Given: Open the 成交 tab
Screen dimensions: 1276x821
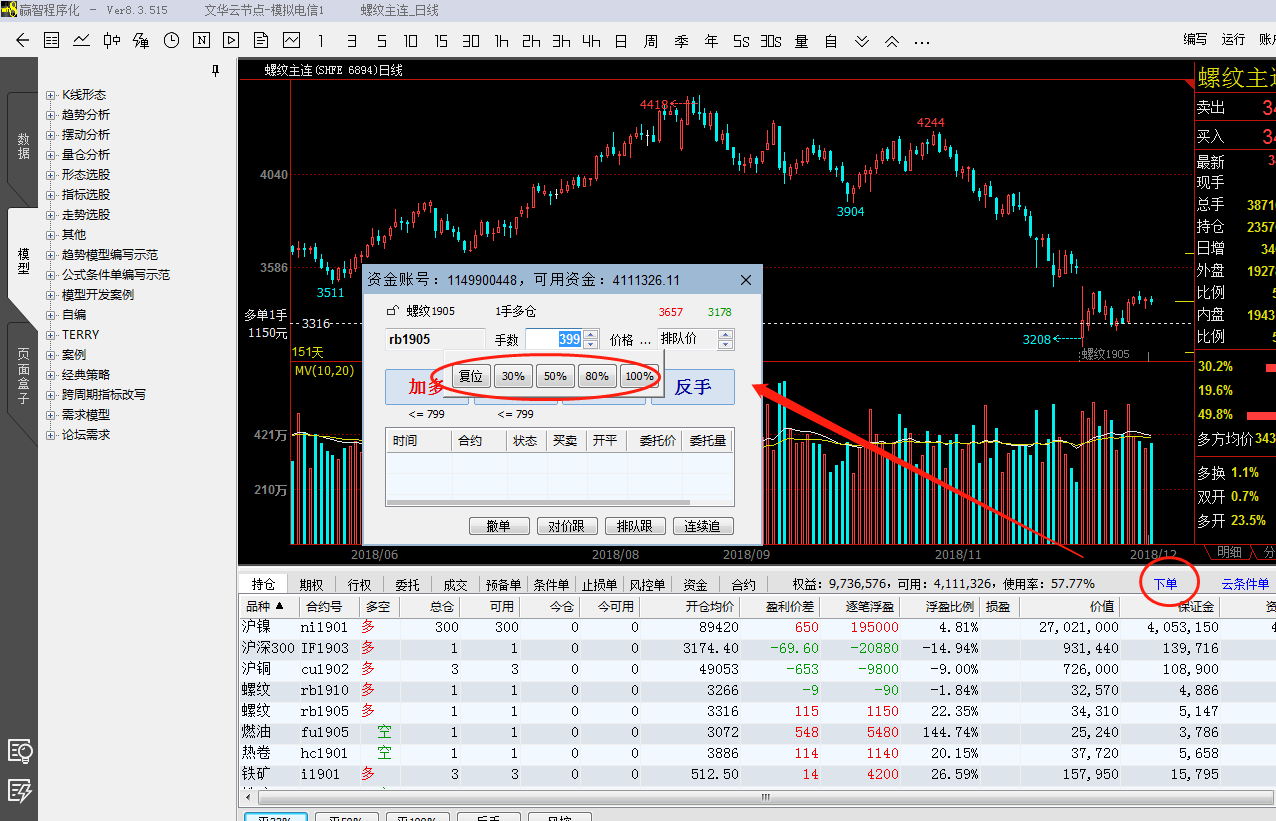Looking at the screenshot, I should 455,585.
